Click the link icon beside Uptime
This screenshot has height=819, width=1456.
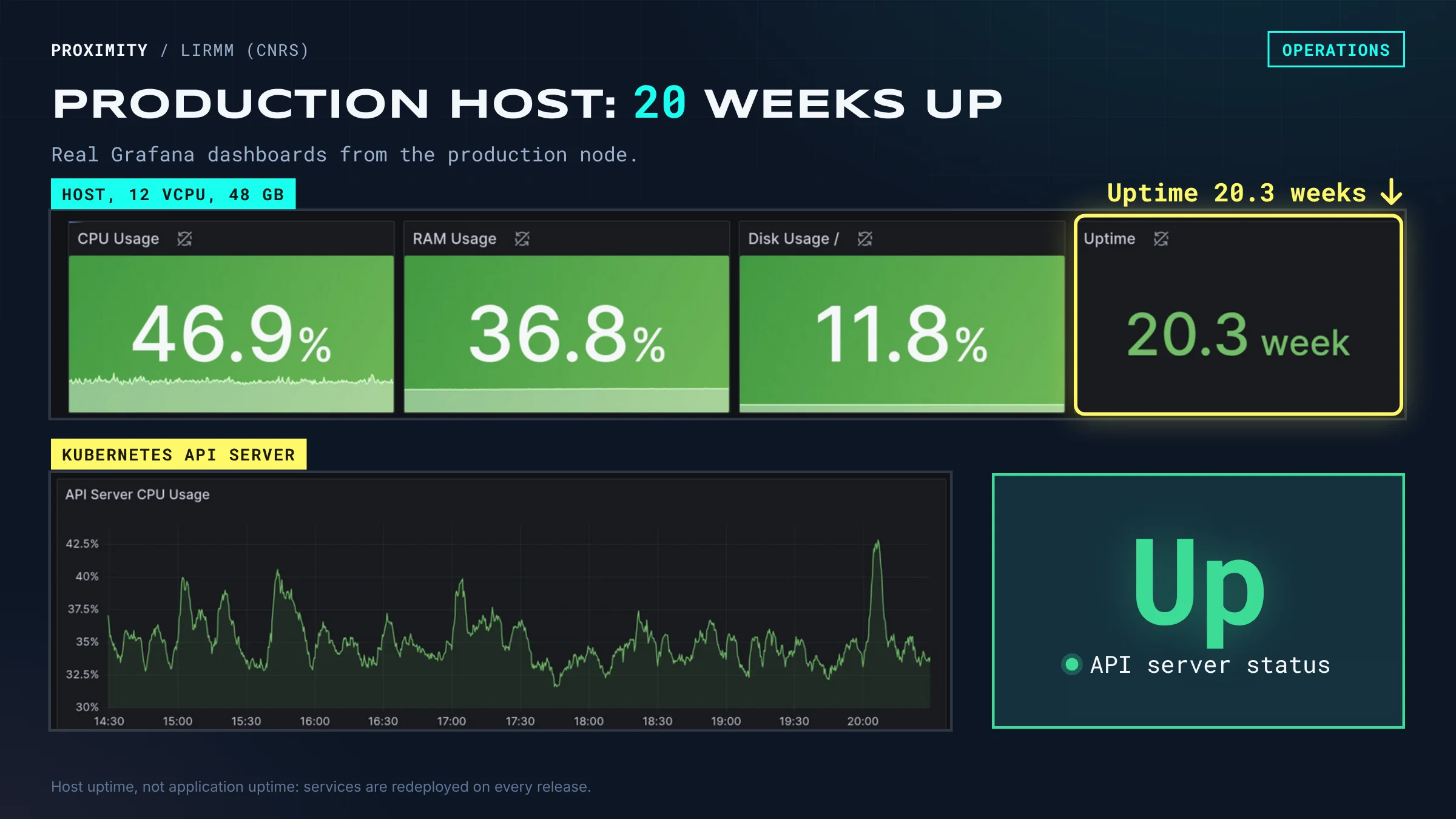point(1161,239)
